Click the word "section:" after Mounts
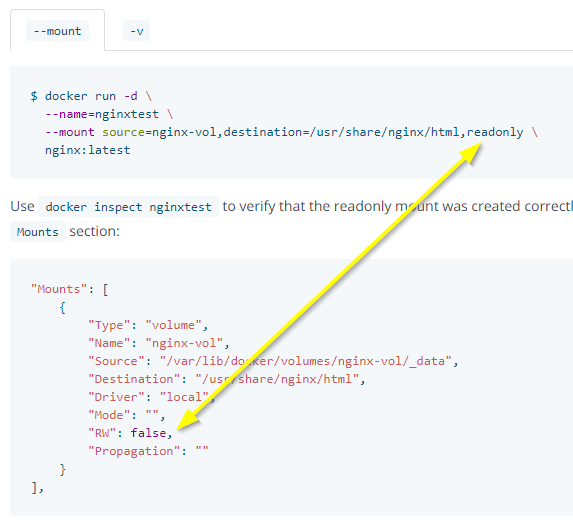573x523 pixels. pos(95,231)
